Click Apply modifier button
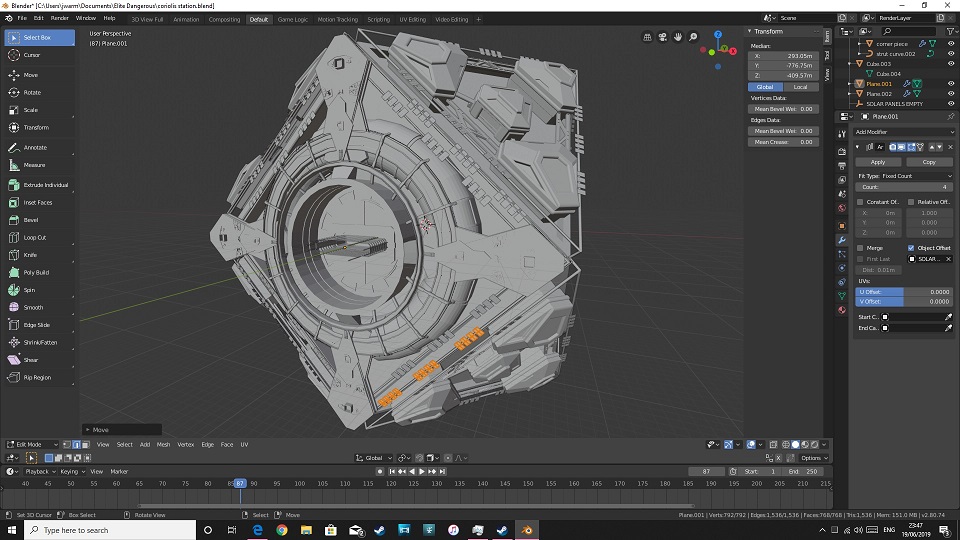This screenshot has width=960, height=540. click(878, 162)
